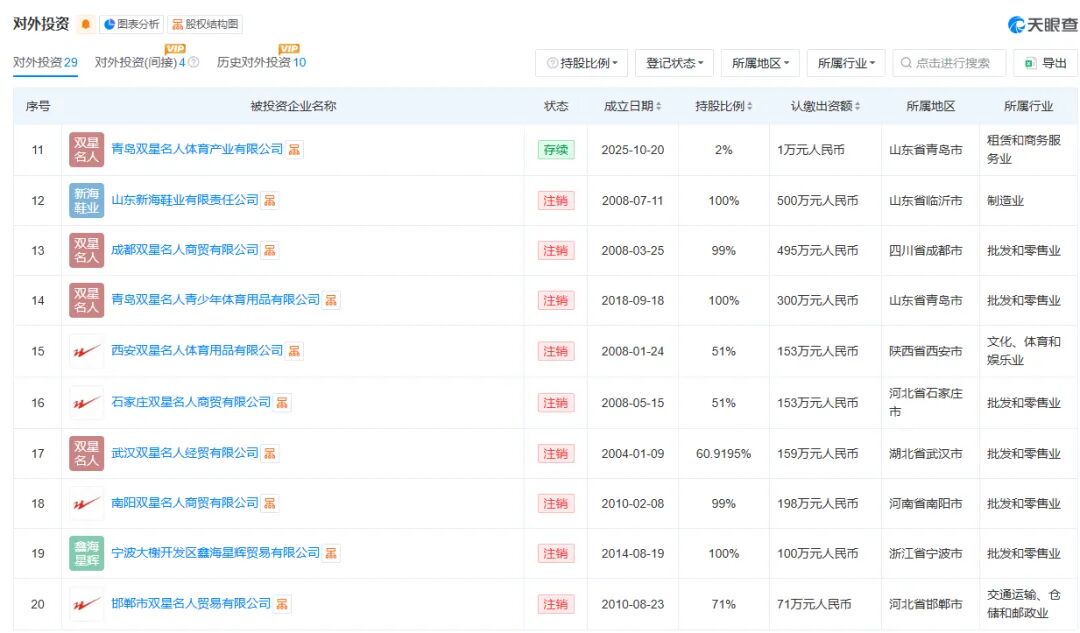Viewport: 1080px width, 633px height.
Task: Click equity structure icon beside 青岛双星名人青少年体育用品有限公司
Action: click(331, 300)
